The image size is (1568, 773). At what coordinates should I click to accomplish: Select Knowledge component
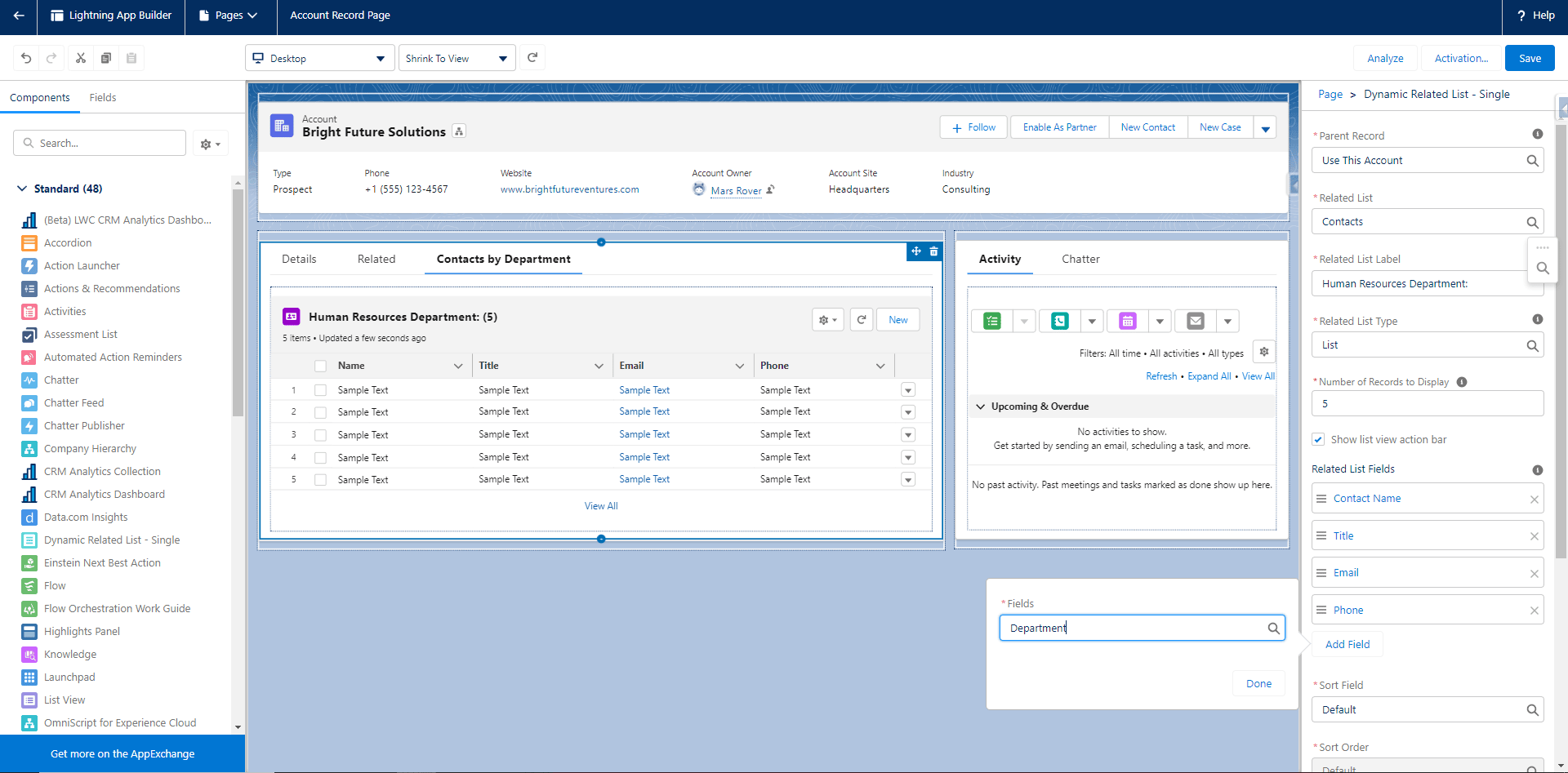70,655
